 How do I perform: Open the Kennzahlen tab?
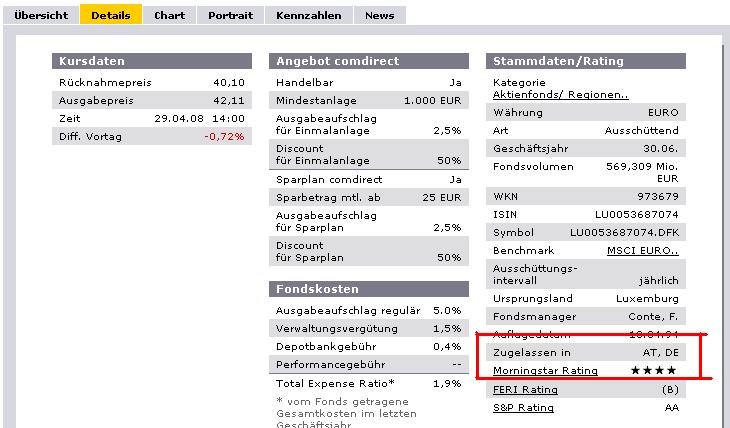pos(309,15)
